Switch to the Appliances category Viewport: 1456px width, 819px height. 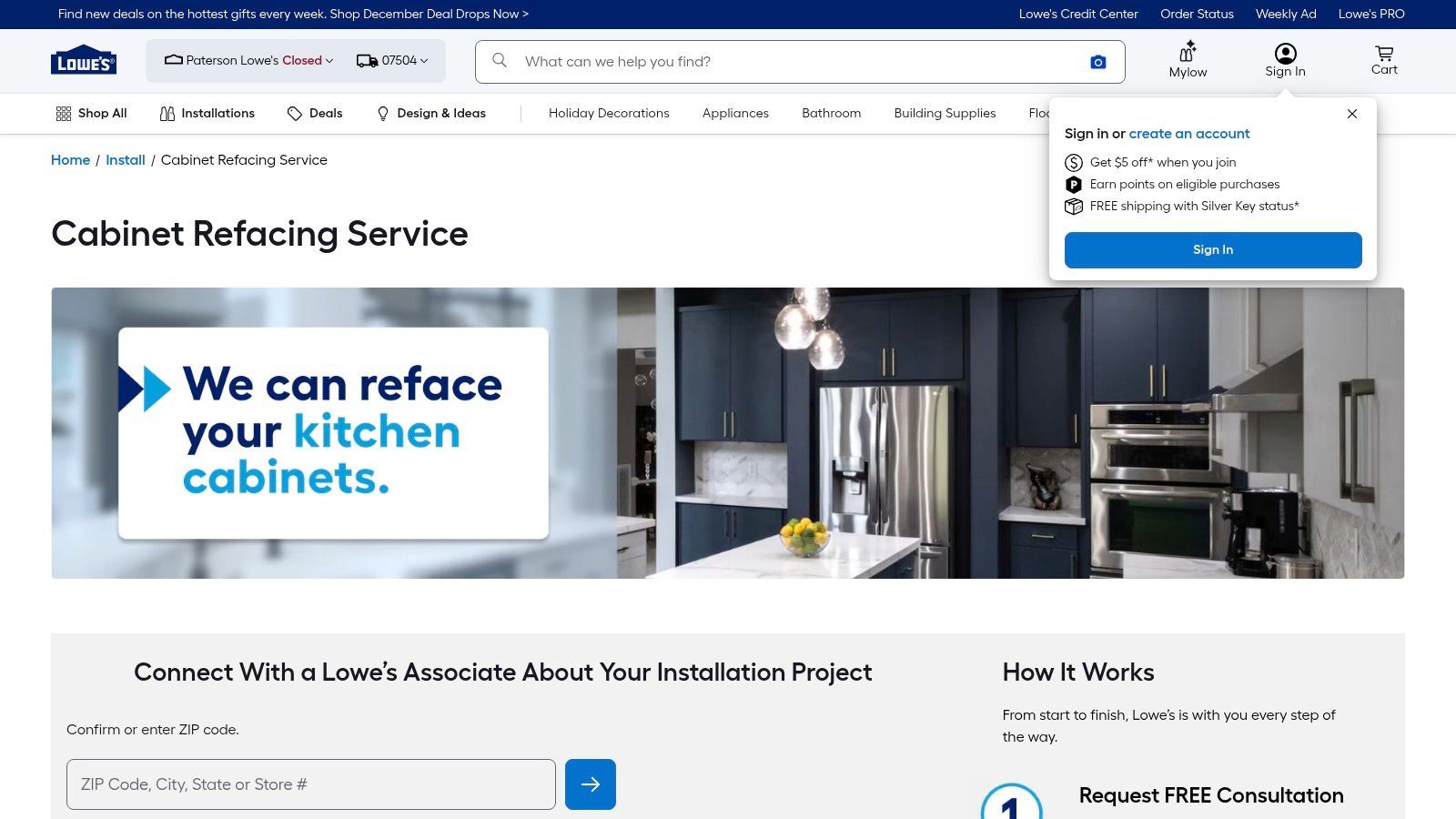coord(734,113)
